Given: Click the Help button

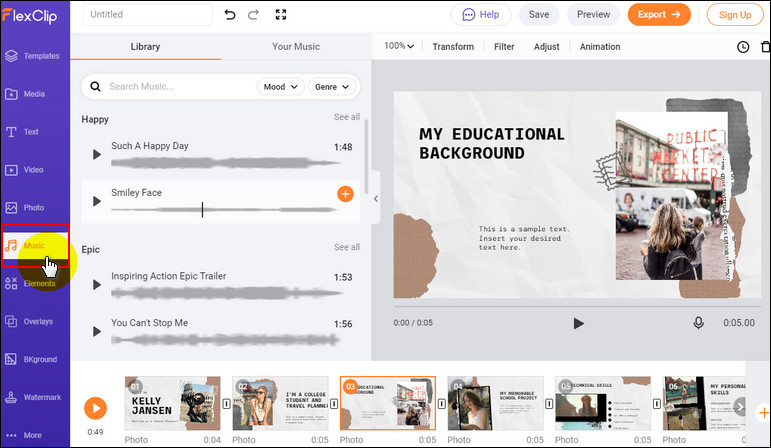Looking at the screenshot, I should pyautogui.click(x=481, y=15).
